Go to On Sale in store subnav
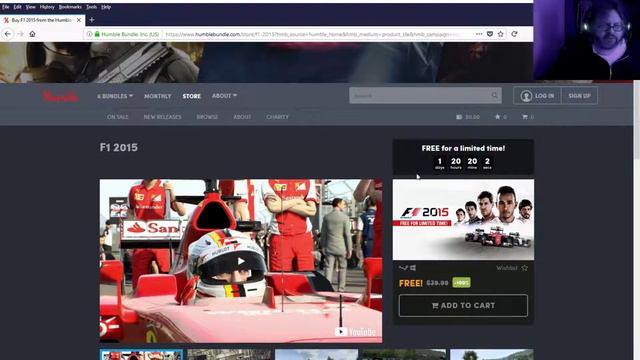 [118, 117]
